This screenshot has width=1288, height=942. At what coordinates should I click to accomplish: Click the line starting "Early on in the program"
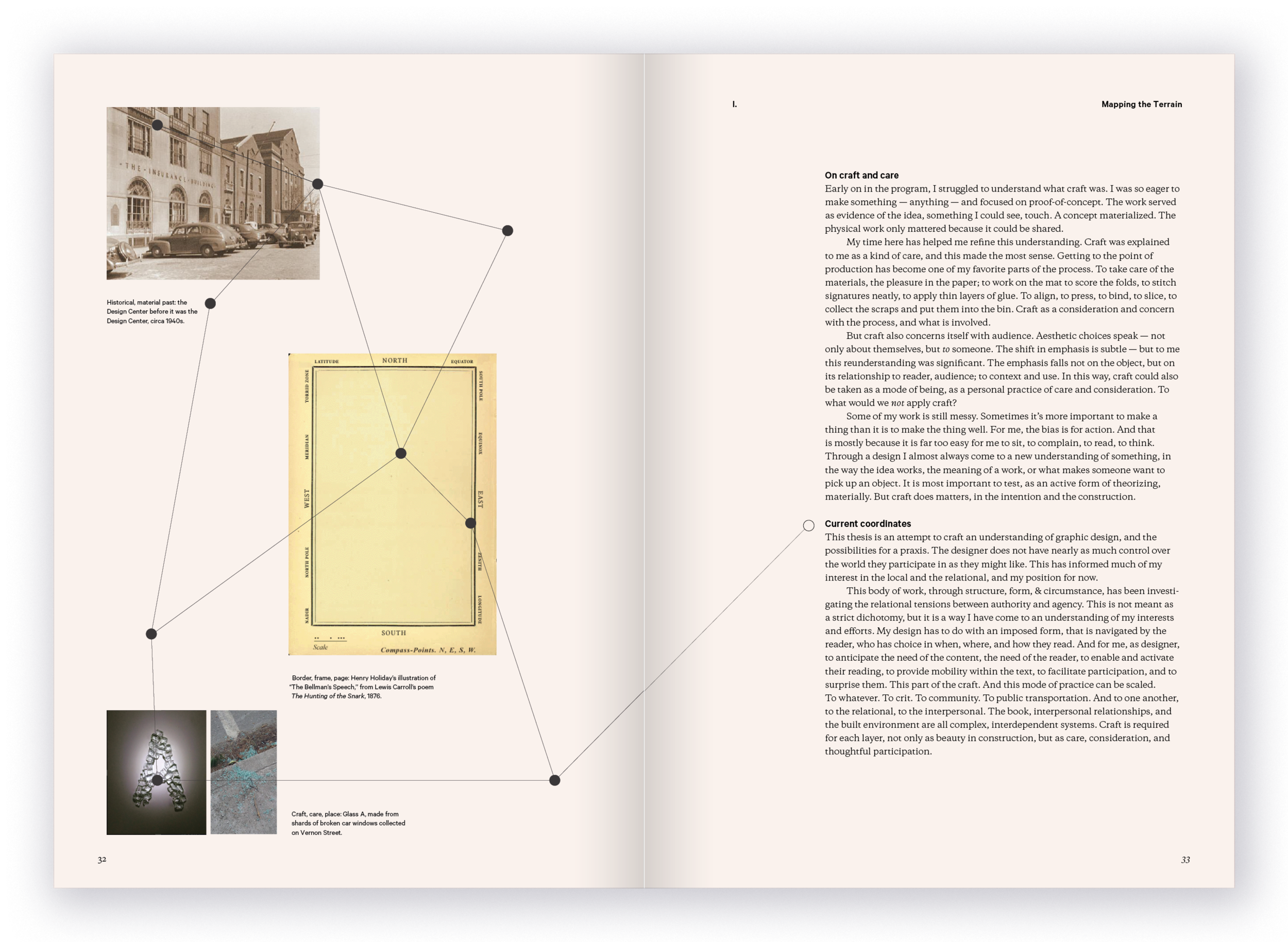pos(1002,189)
